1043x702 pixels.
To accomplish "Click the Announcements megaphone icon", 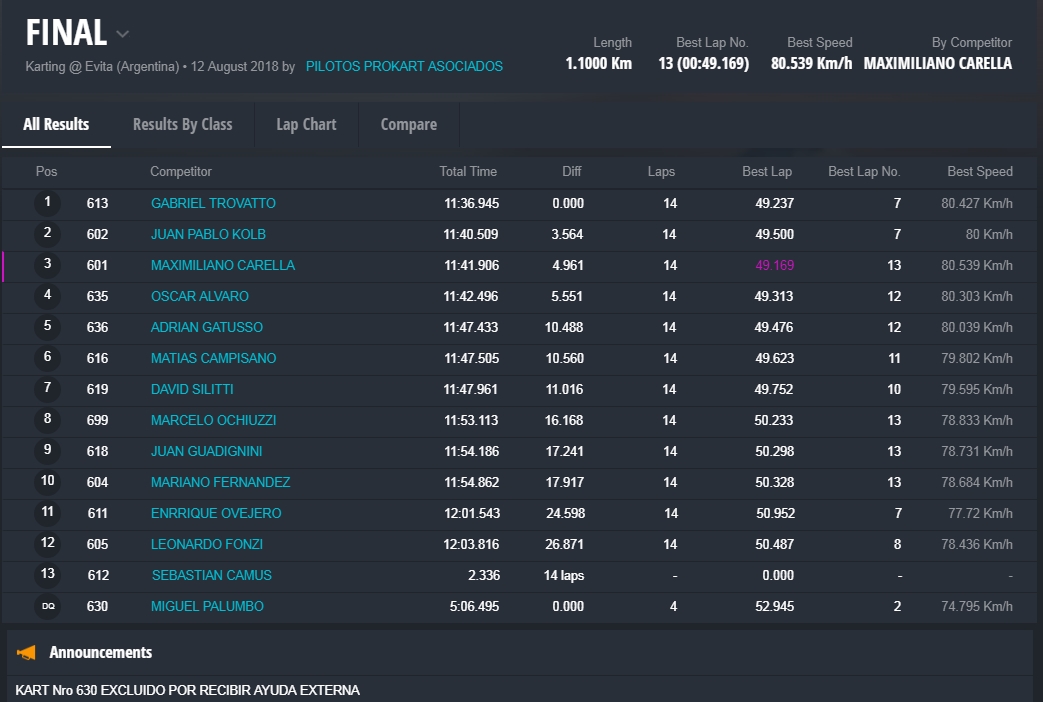I will coord(27,653).
